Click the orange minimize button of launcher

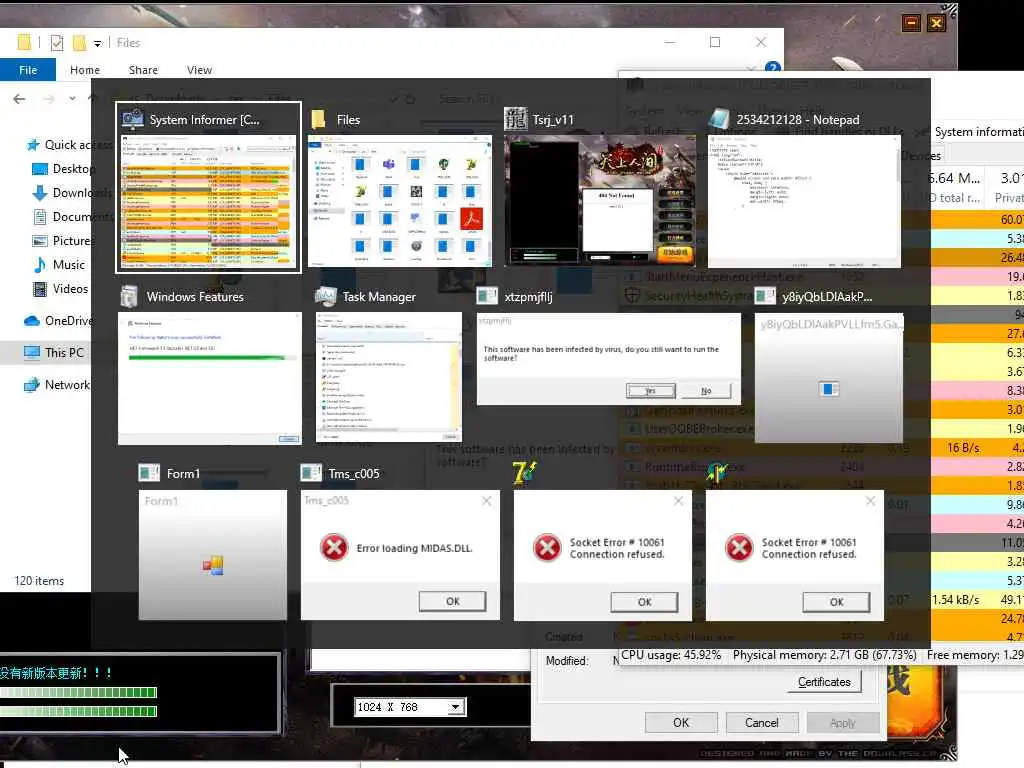pos(911,24)
